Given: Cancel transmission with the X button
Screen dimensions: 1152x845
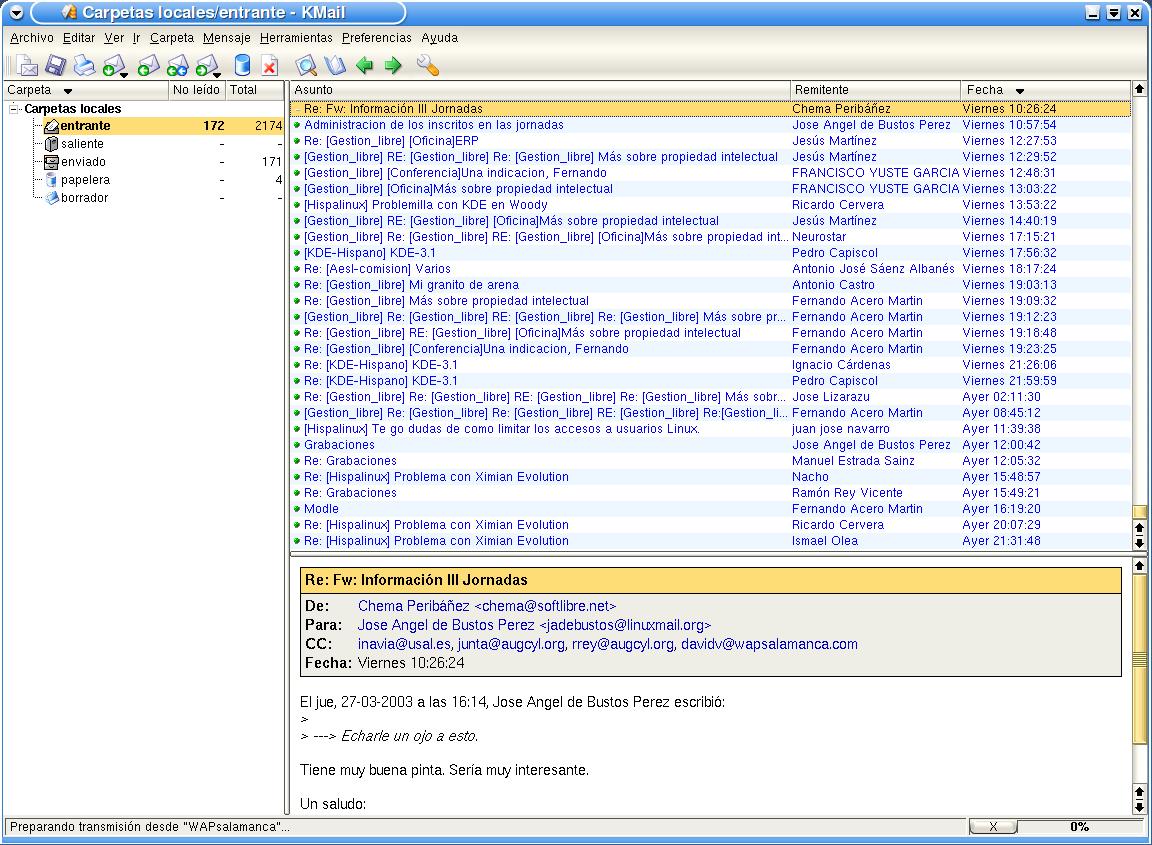Looking at the screenshot, I should click(993, 827).
